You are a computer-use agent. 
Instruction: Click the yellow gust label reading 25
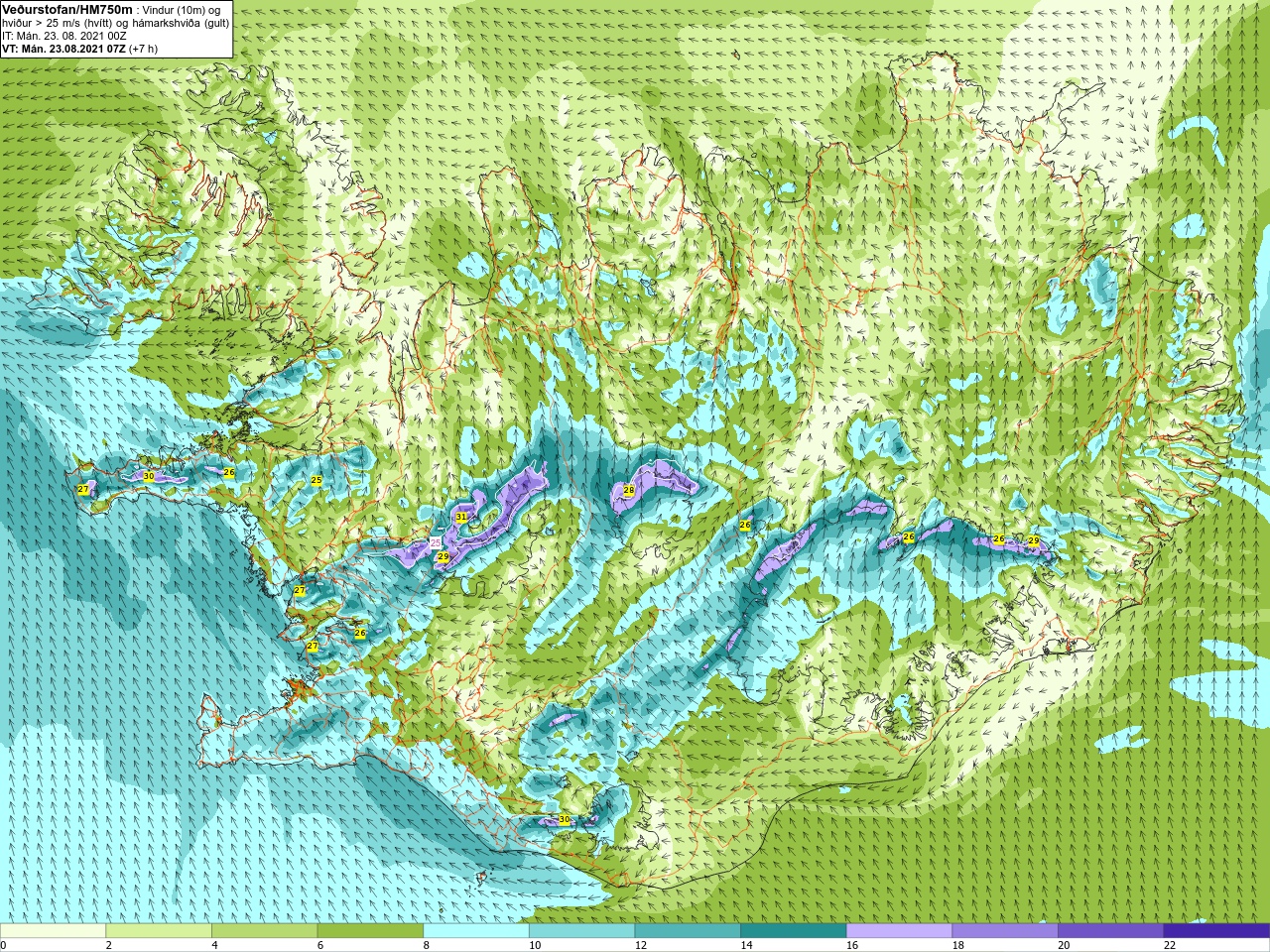(317, 480)
